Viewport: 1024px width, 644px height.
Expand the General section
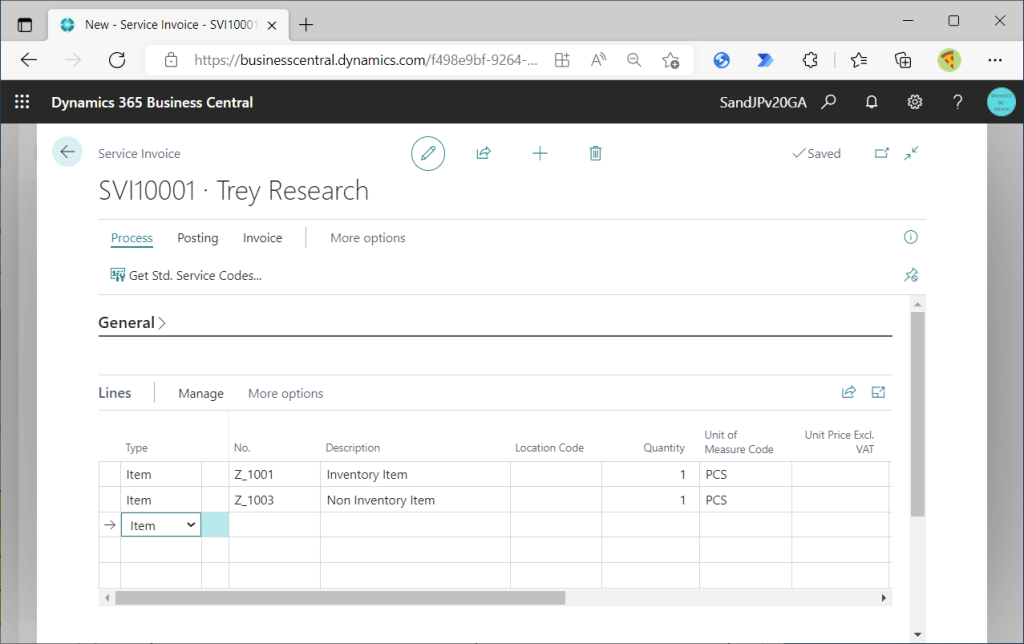[x=131, y=323]
